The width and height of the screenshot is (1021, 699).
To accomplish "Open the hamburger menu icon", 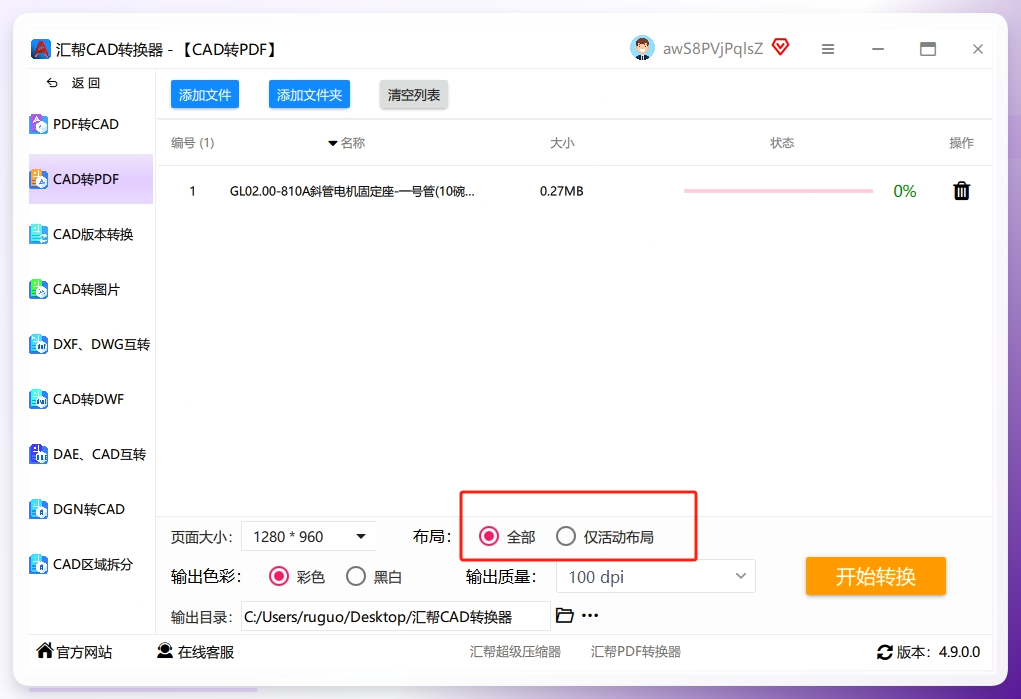I will (x=828, y=49).
